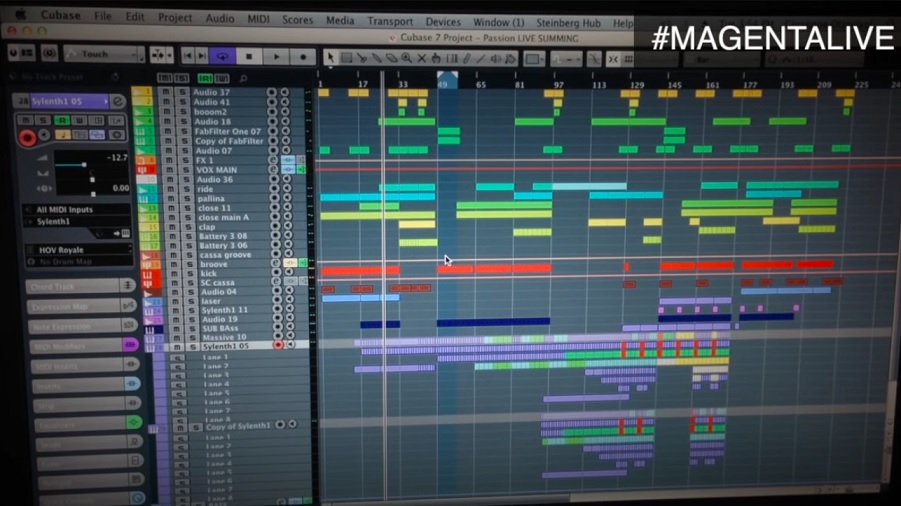Activate the Zoom magnifier tool
Screen dimensions: 901x506
pos(406,58)
